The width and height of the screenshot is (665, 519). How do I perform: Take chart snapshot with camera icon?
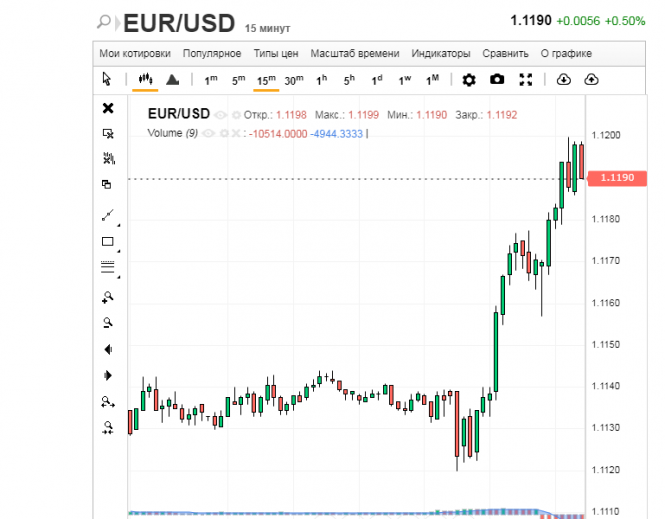point(497,79)
